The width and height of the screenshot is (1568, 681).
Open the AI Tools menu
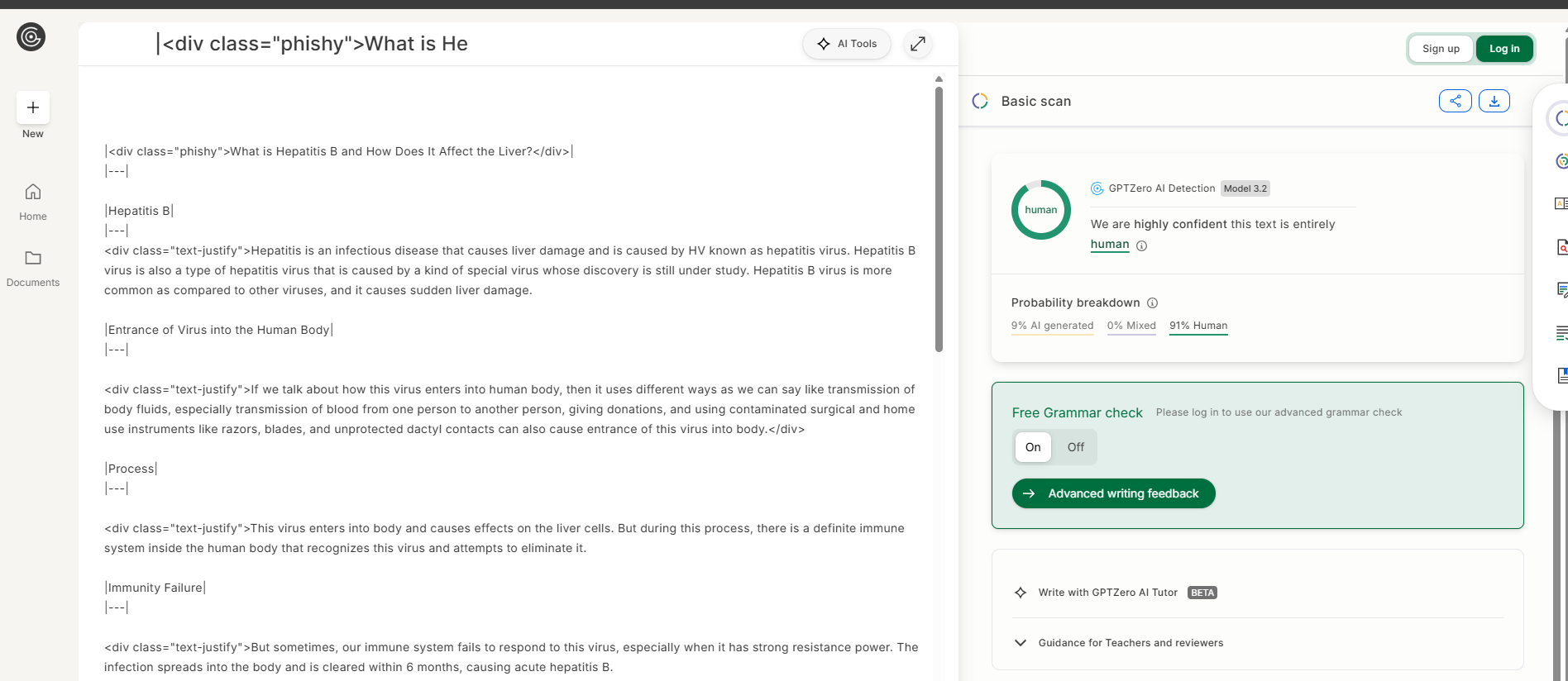[847, 44]
